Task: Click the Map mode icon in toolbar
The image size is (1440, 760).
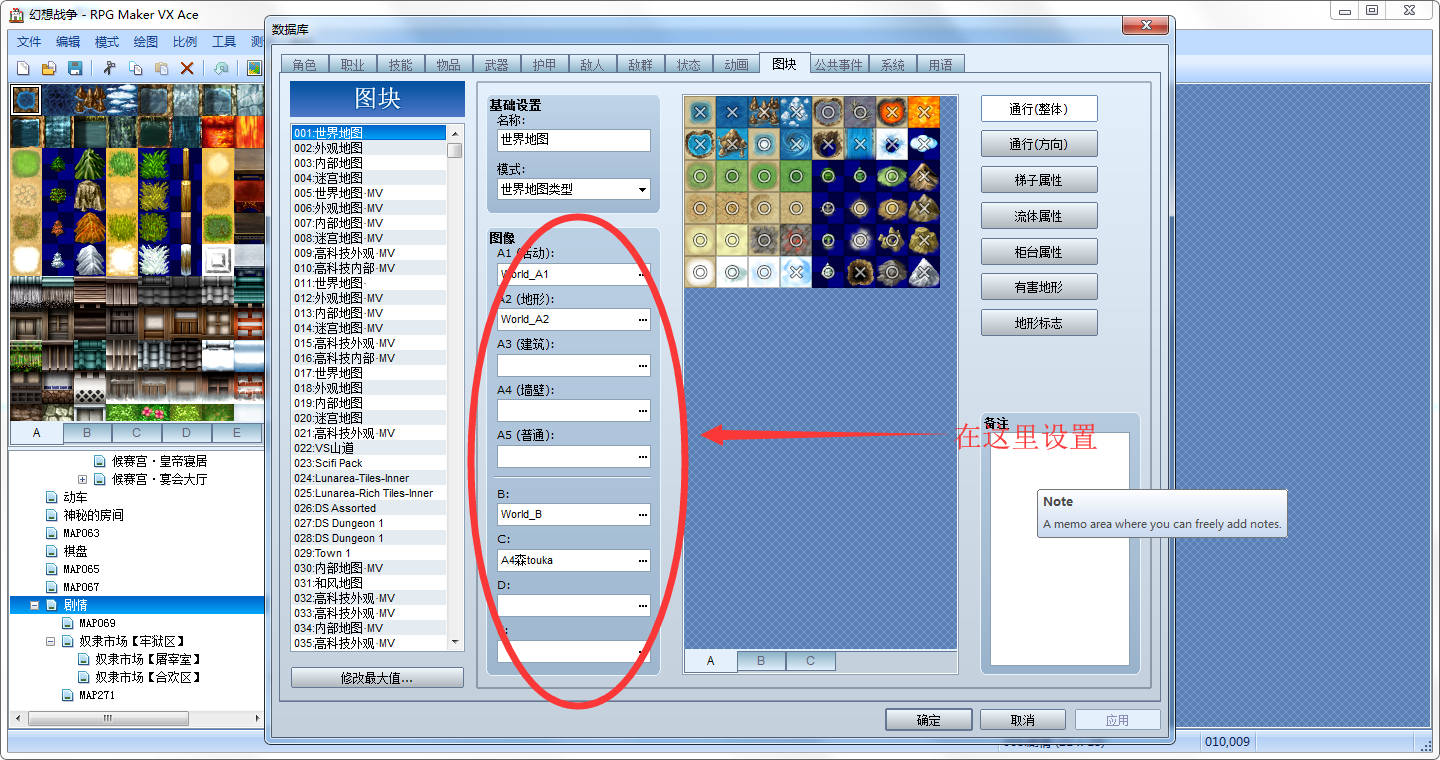Action: (255, 69)
